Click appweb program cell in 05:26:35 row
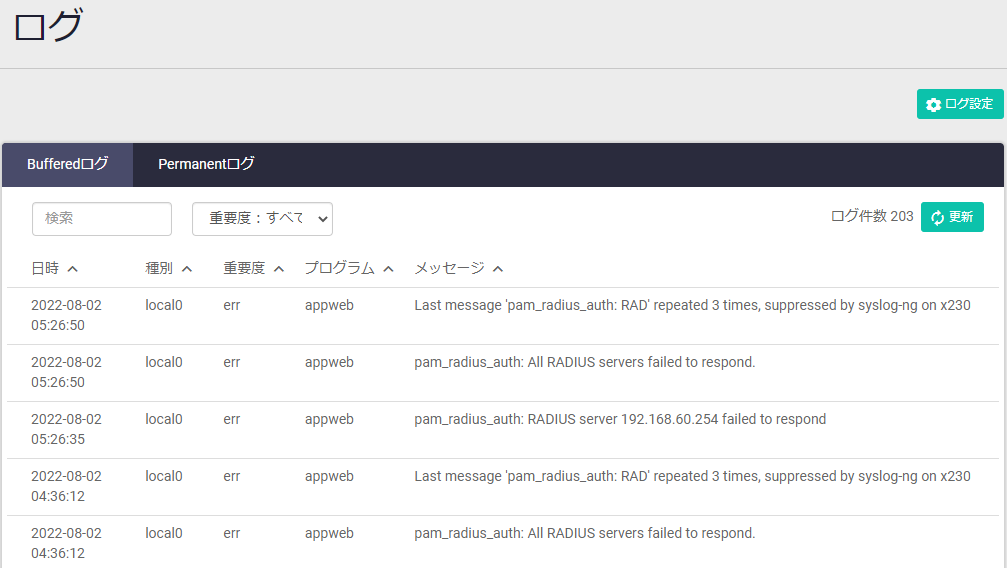This screenshot has height=568, width=1007. pos(329,419)
